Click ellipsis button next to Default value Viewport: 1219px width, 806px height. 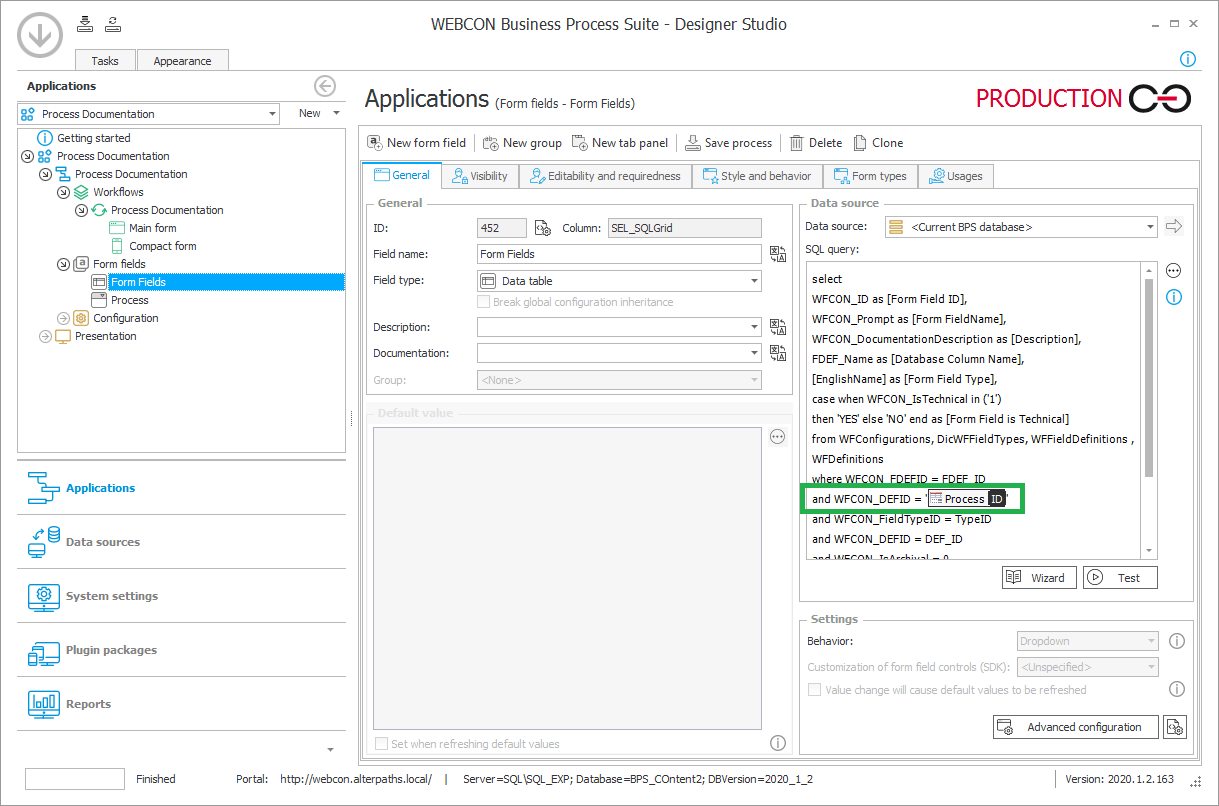[x=778, y=437]
